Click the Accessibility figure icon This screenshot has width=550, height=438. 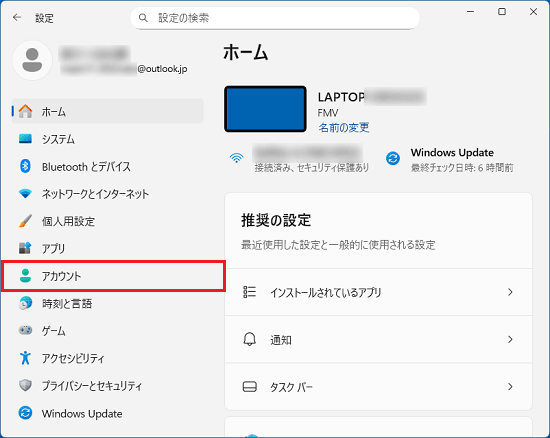click(25, 358)
